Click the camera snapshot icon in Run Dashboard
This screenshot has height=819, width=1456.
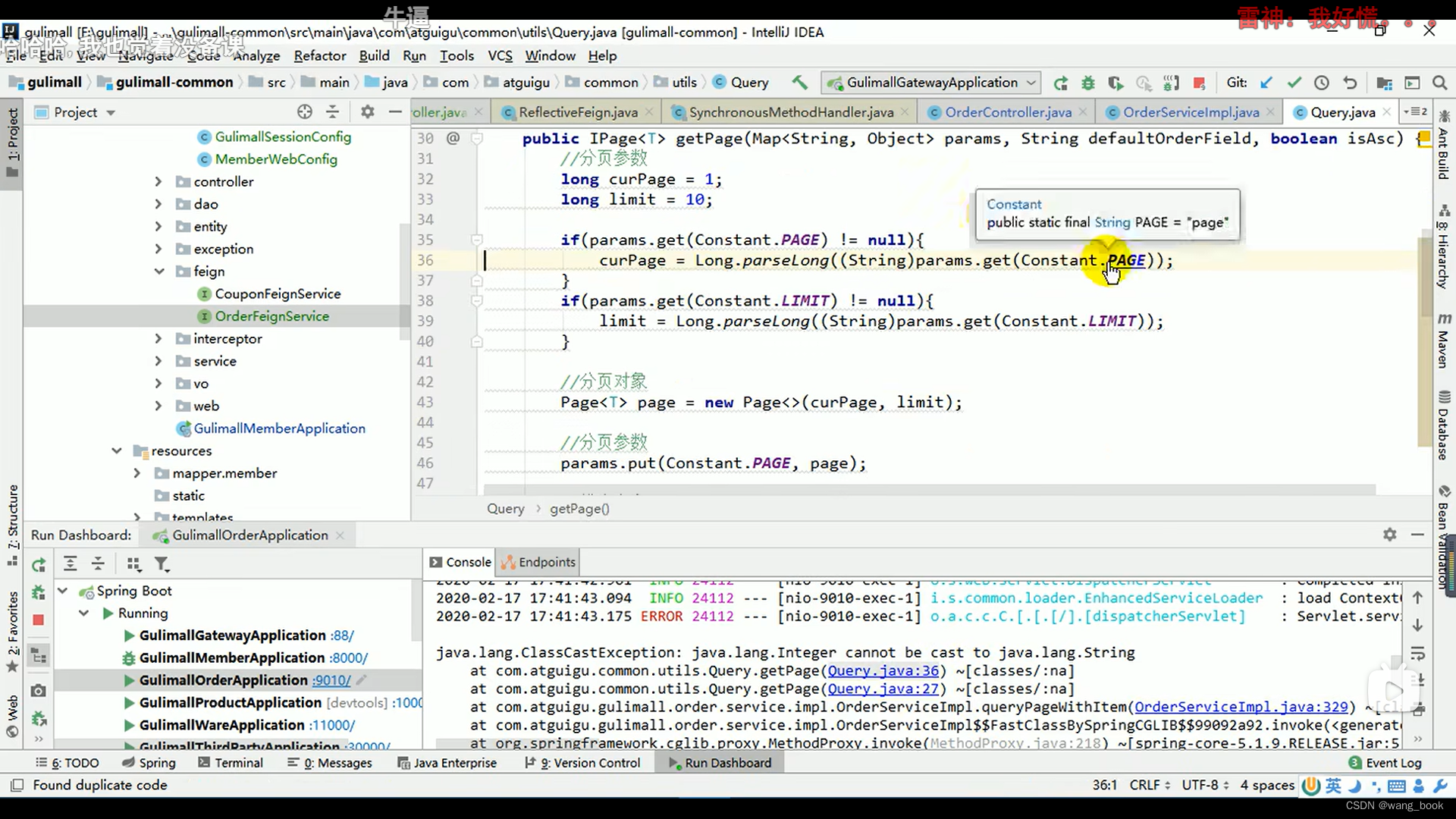pyautogui.click(x=39, y=691)
